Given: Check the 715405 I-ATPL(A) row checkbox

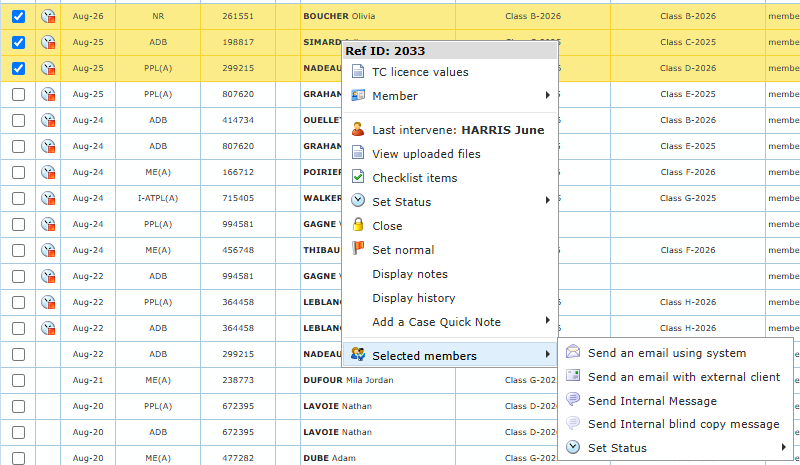Looking at the screenshot, I should [x=18, y=199].
